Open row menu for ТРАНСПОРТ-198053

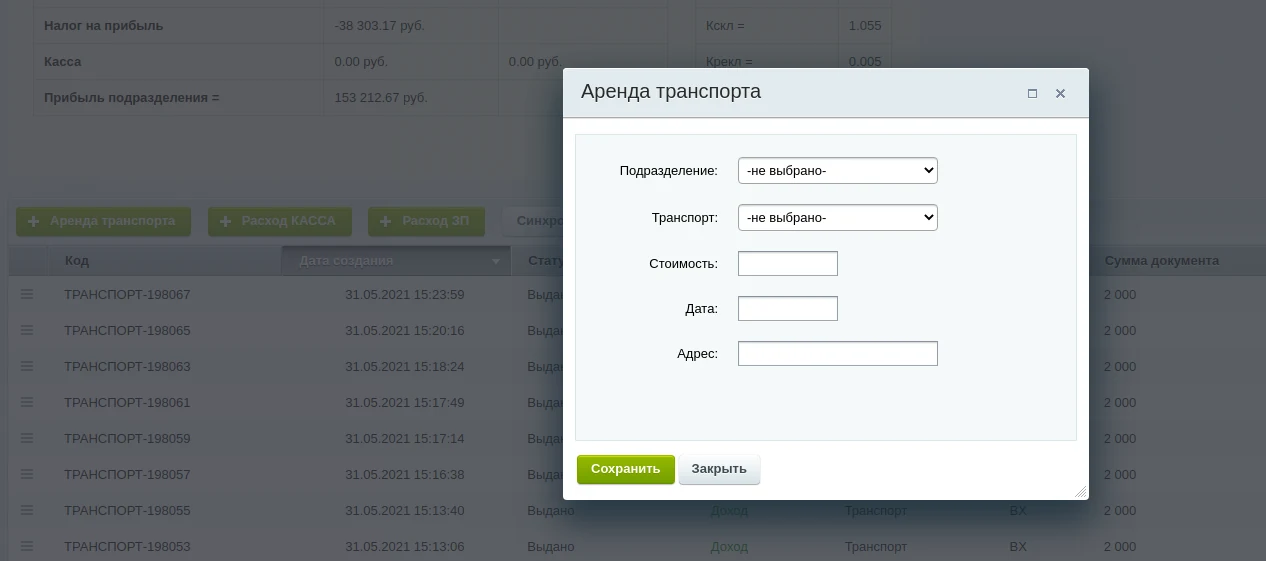27,546
